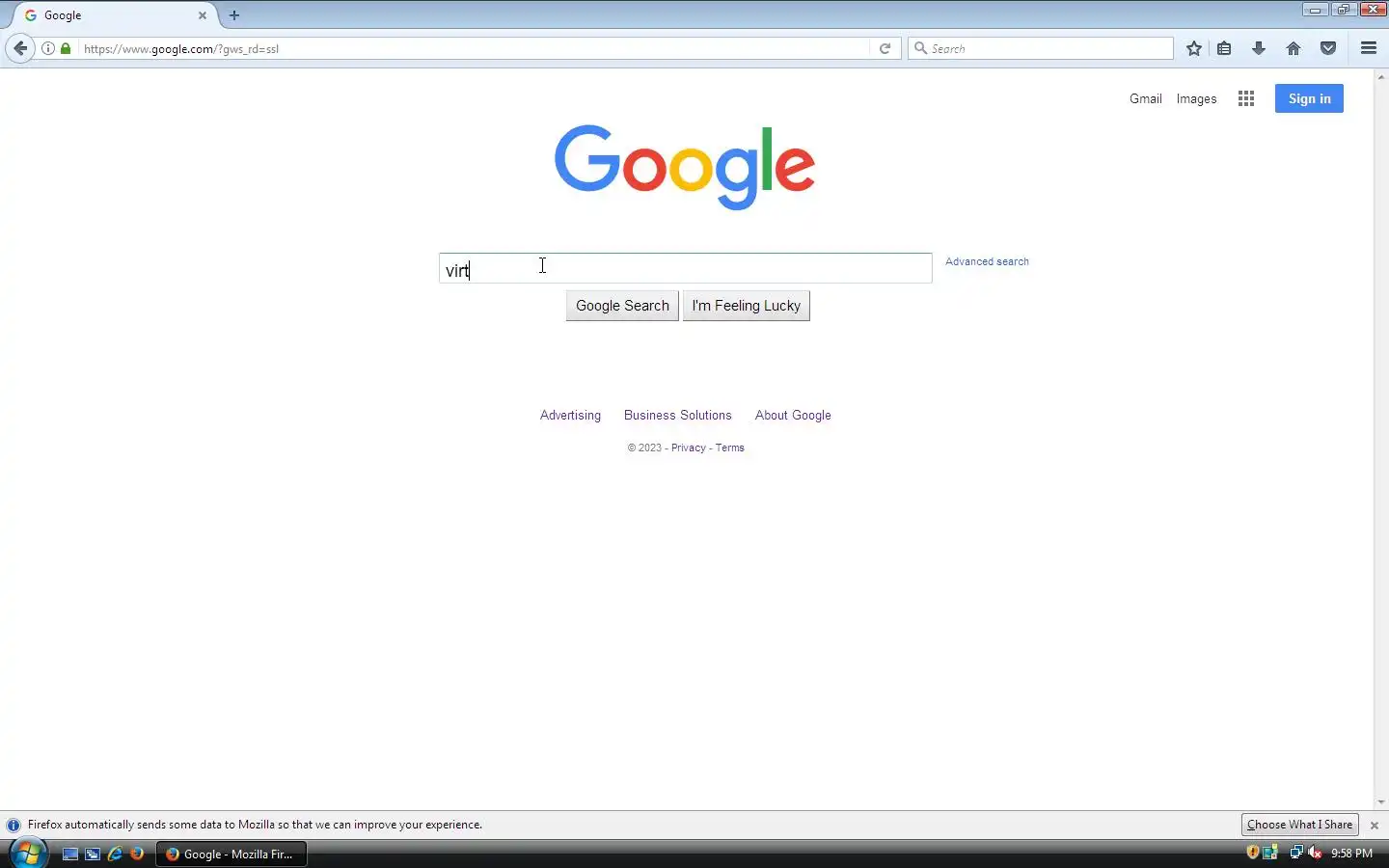Click the Firefox address bar URL
The image size is (1389, 868).
[x=473, y=48]
